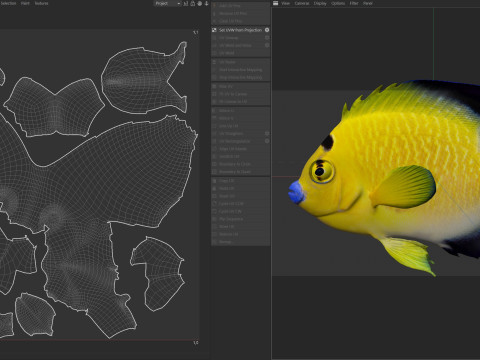Viewport: 480px width, 360px height.
Task: Open settings gear for Set UVW from Projection
Action: [267, 30]
